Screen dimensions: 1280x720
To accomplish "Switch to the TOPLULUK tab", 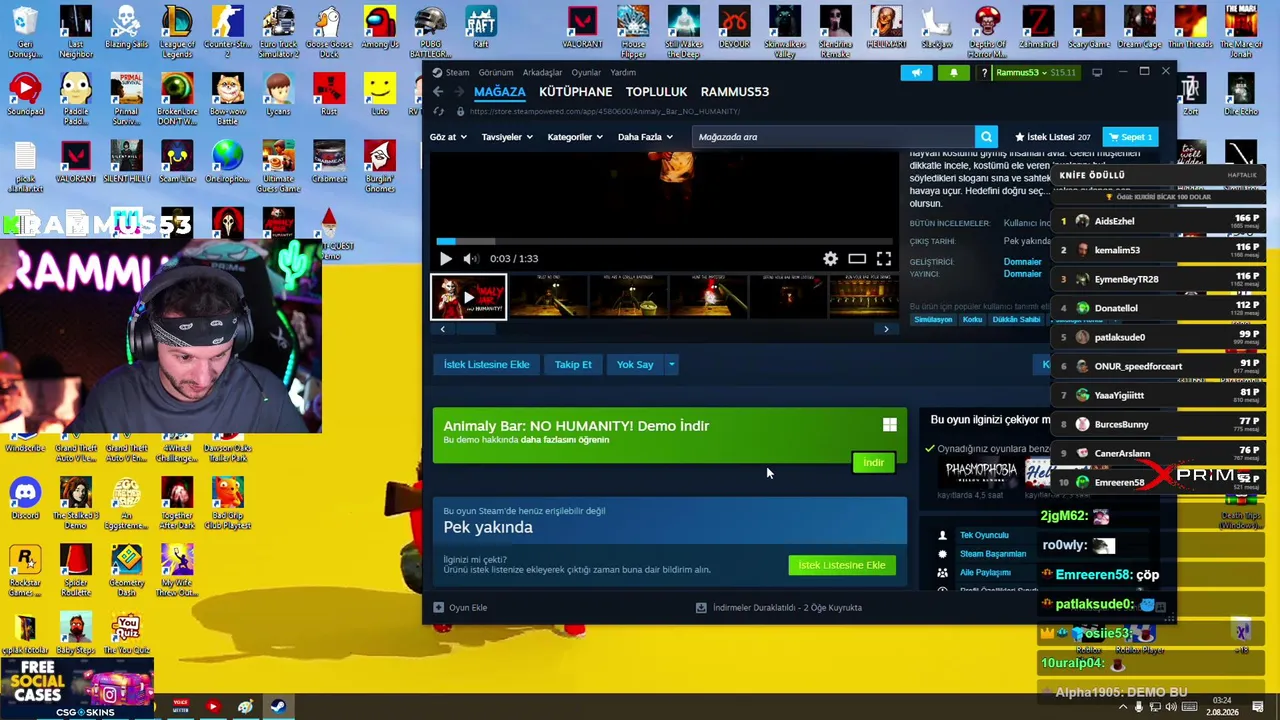I will [657, 92].
